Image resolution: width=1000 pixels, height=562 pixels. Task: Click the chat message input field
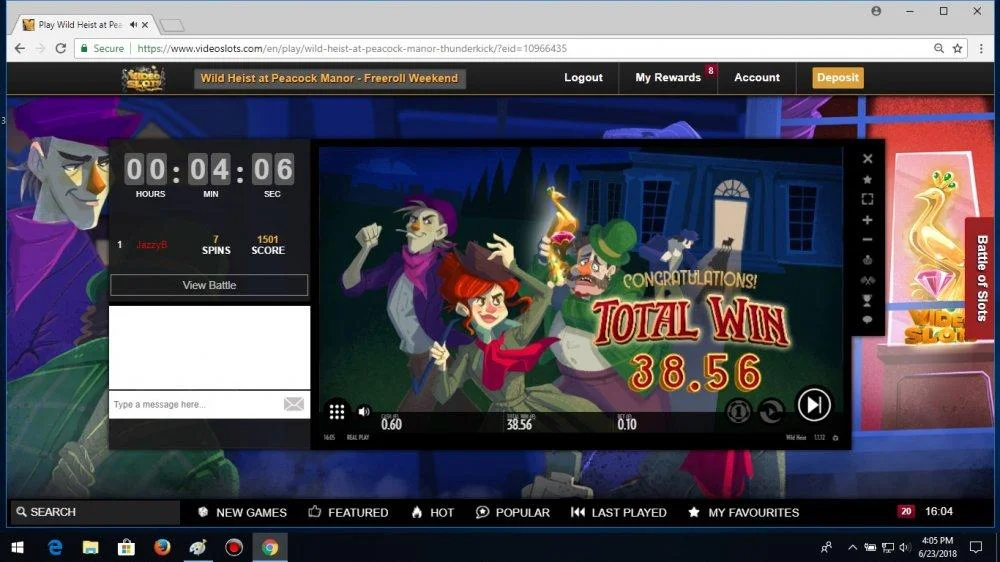tap(195, 404)
